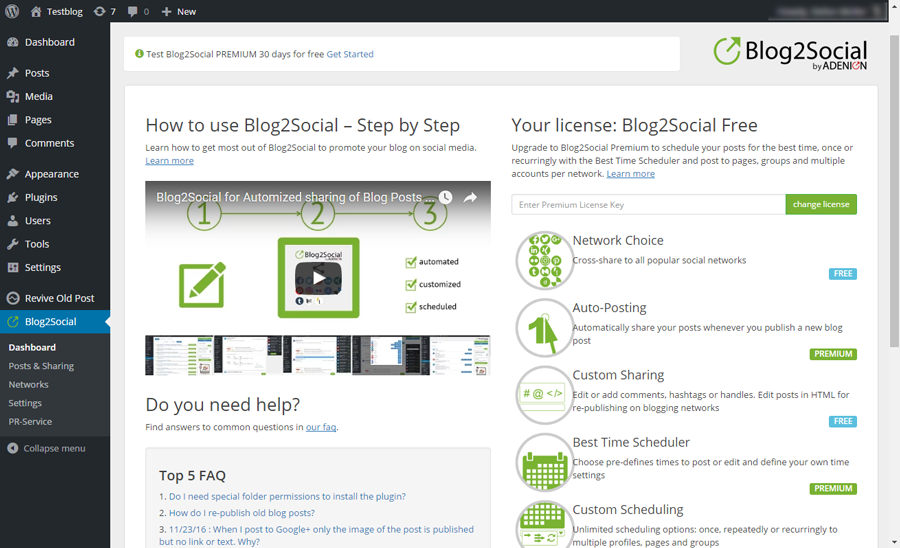Open Networks submenu item
This screenshot has height=548, width=900.
click(28, 384)
